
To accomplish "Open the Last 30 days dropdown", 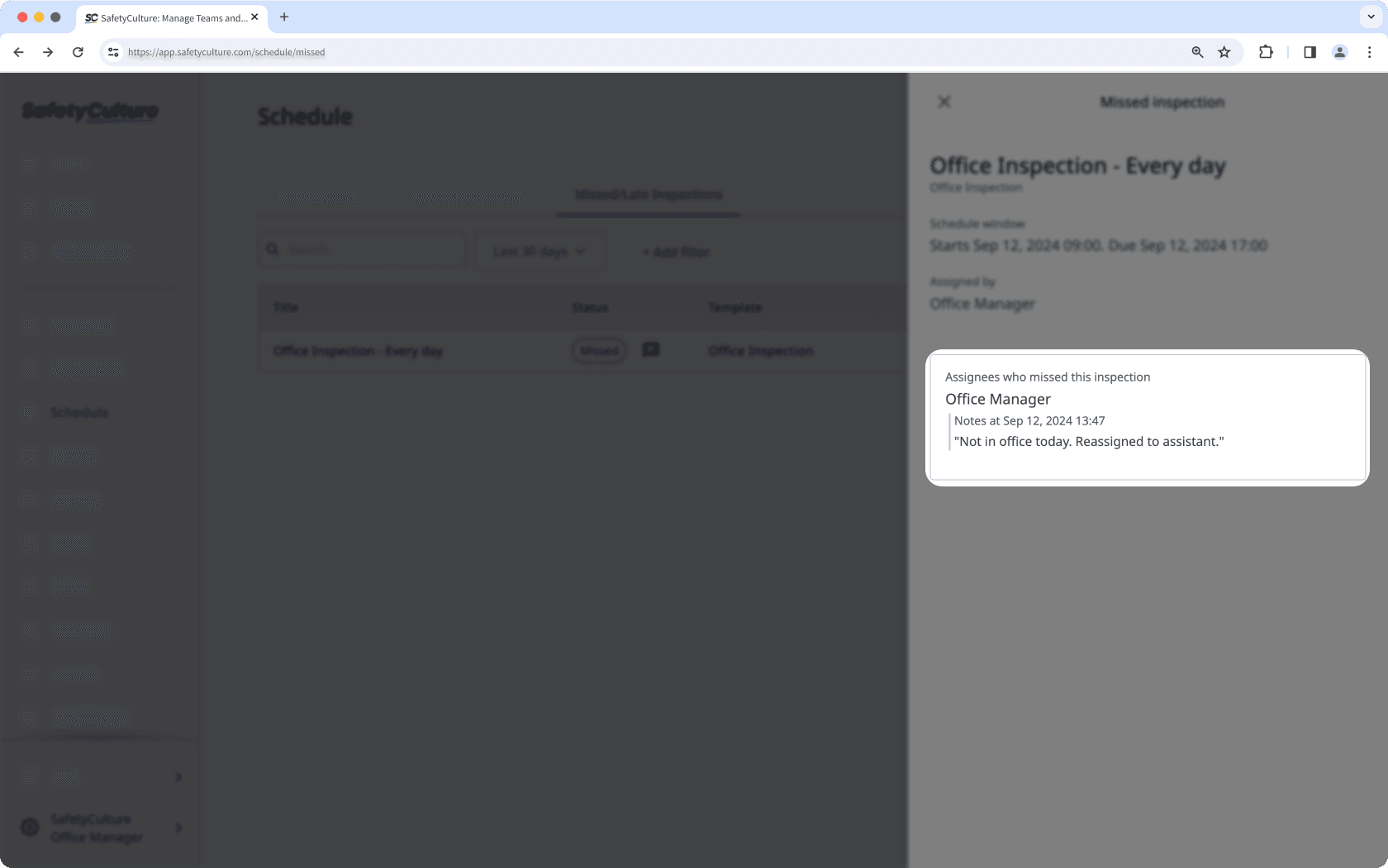I will 539,250.
